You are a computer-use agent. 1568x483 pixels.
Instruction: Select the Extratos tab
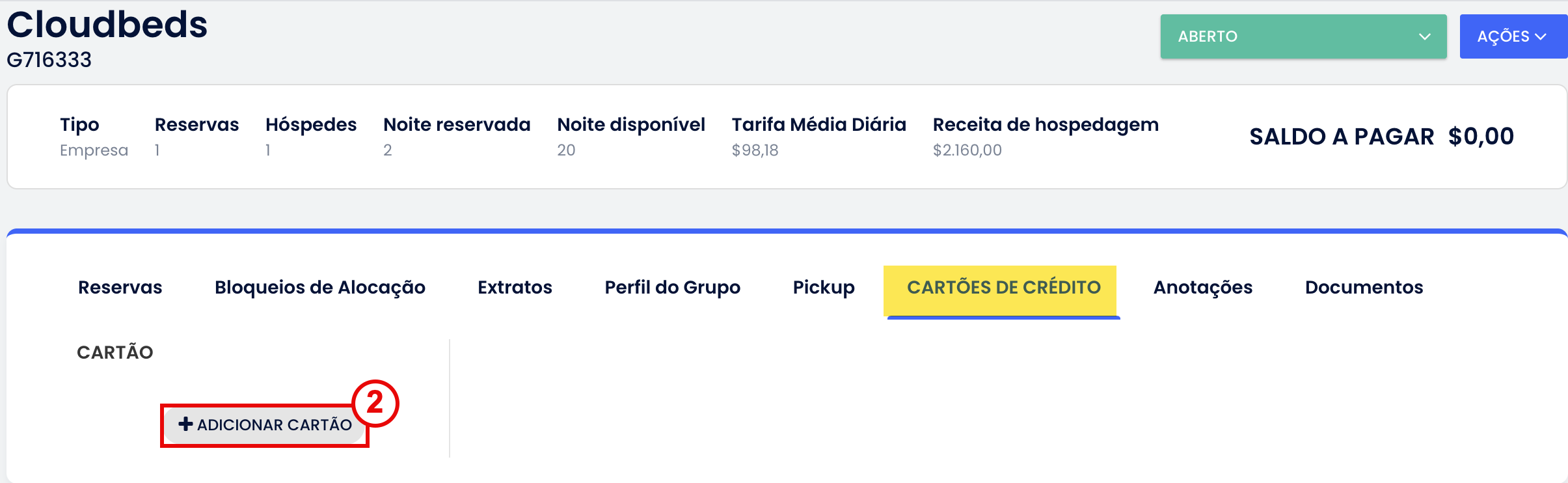click(x=515, y=287)
